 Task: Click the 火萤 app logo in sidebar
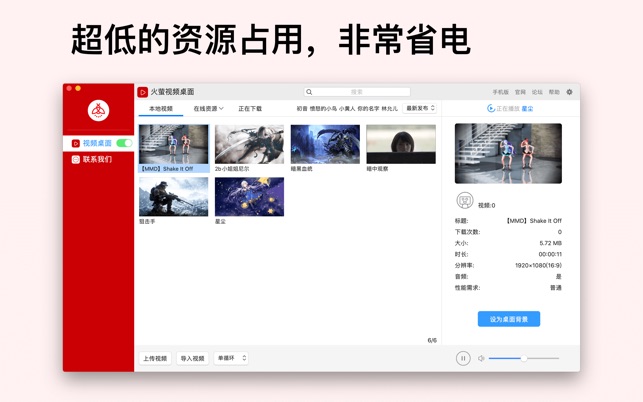98,111
